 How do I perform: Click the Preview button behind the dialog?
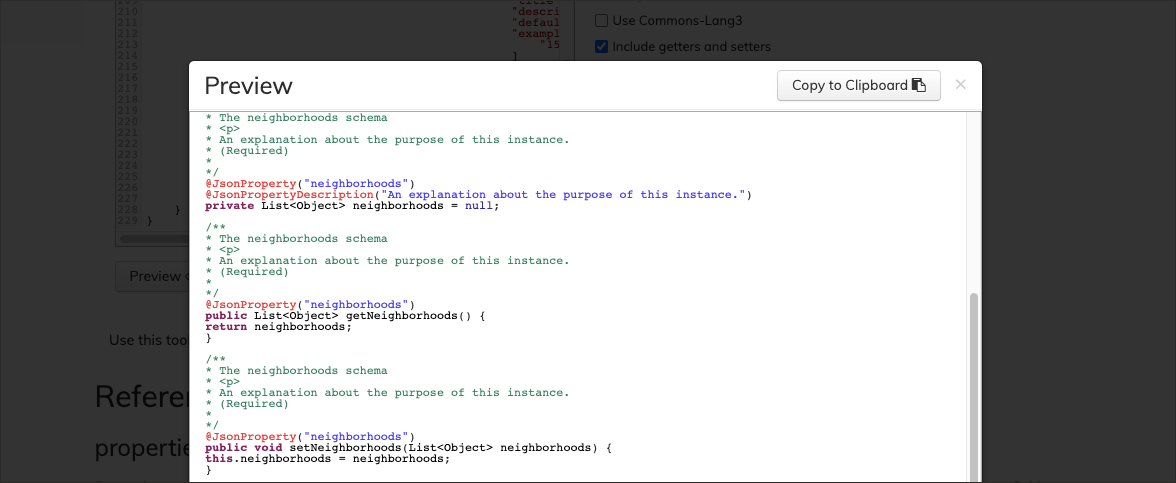[153, 276]
